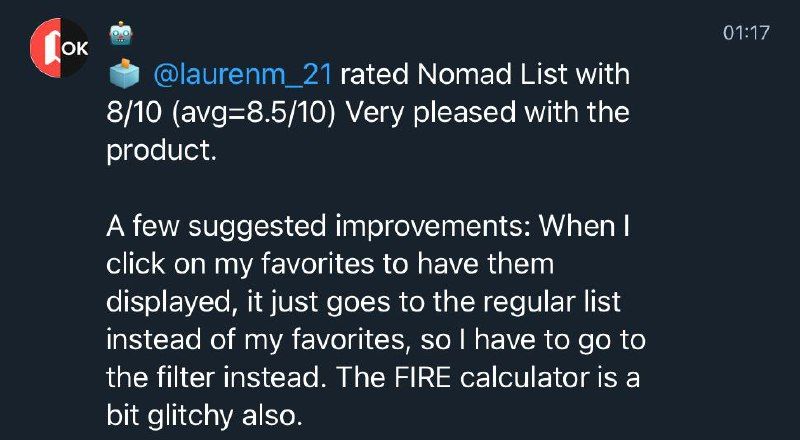Click the 01:17 message timestamp
This screenshot has width=800, height=440.
[x=745, y=33]
